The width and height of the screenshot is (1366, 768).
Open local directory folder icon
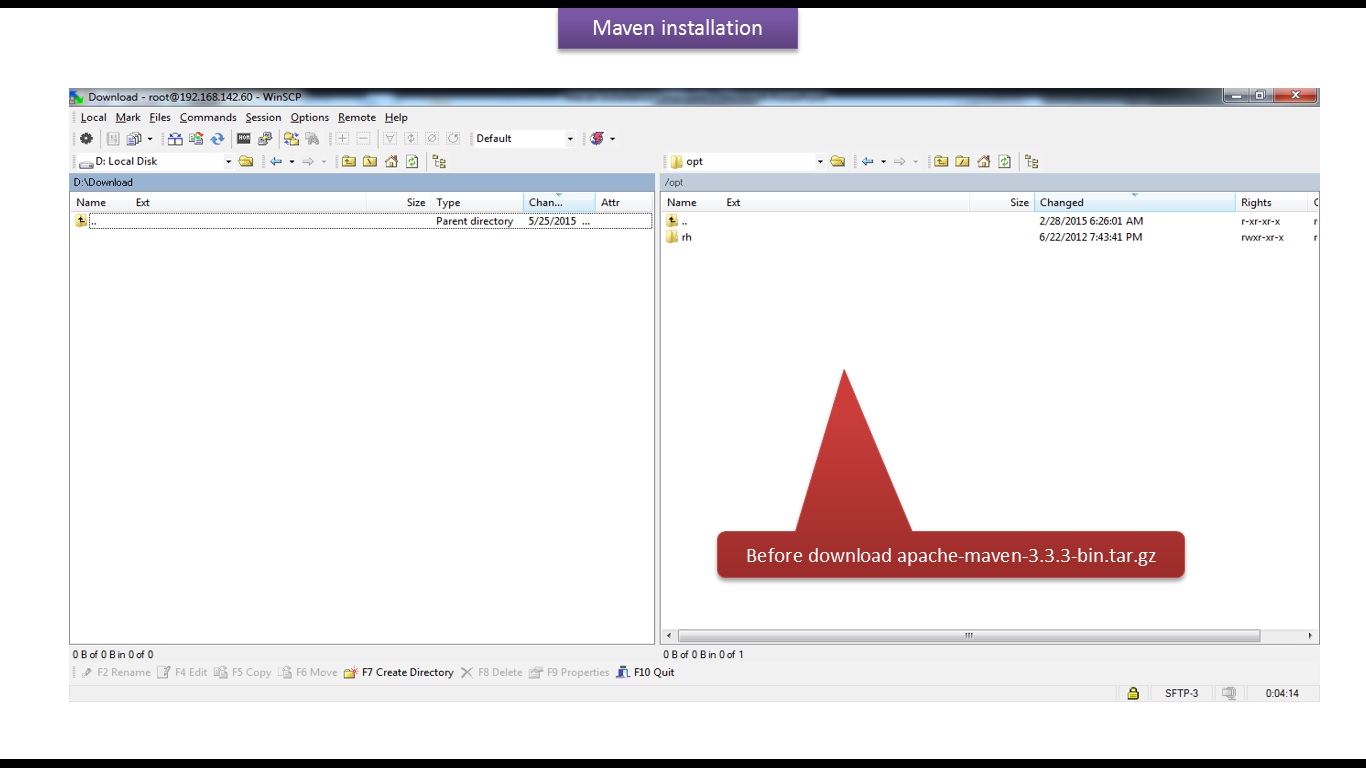(246, 162)
